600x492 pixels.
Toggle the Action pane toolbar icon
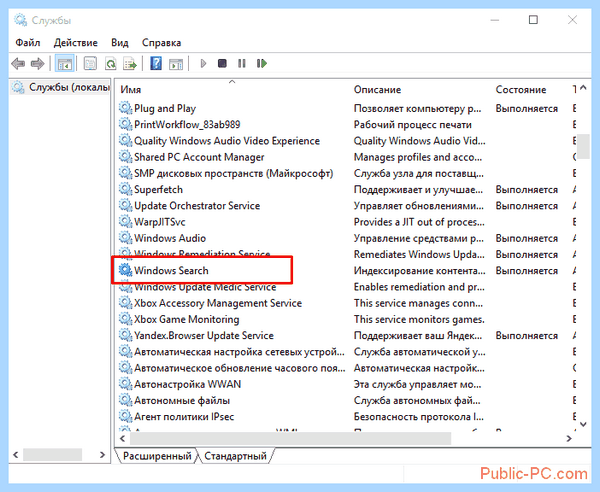[x=176, y=64]
